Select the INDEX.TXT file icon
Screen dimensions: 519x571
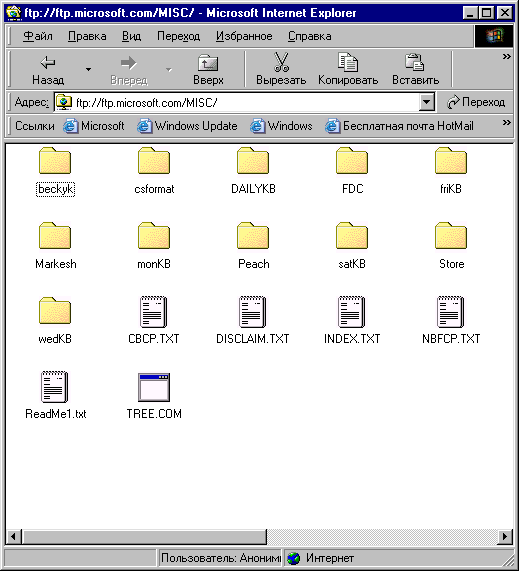[352, 311]
